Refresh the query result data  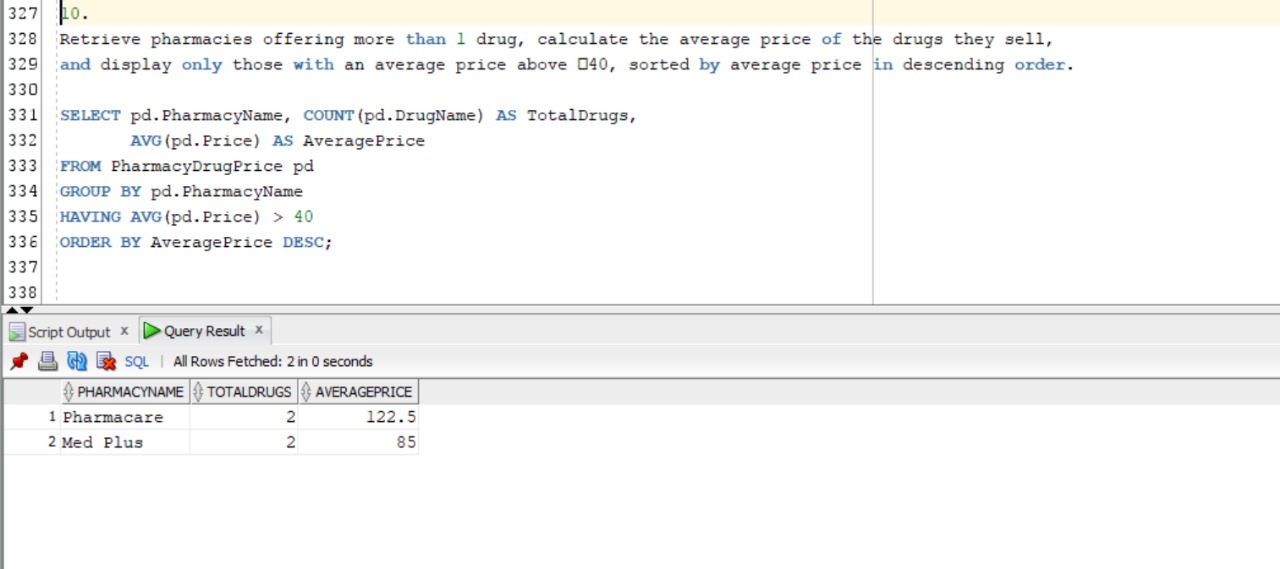(77, 361)
